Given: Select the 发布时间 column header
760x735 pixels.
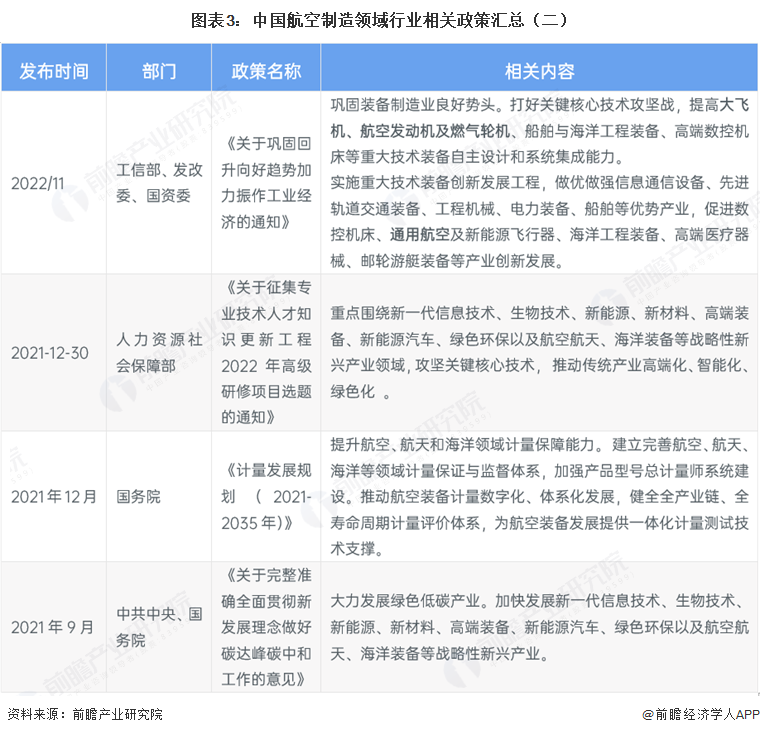Looking at the screenshot, I should click(54, 71).
